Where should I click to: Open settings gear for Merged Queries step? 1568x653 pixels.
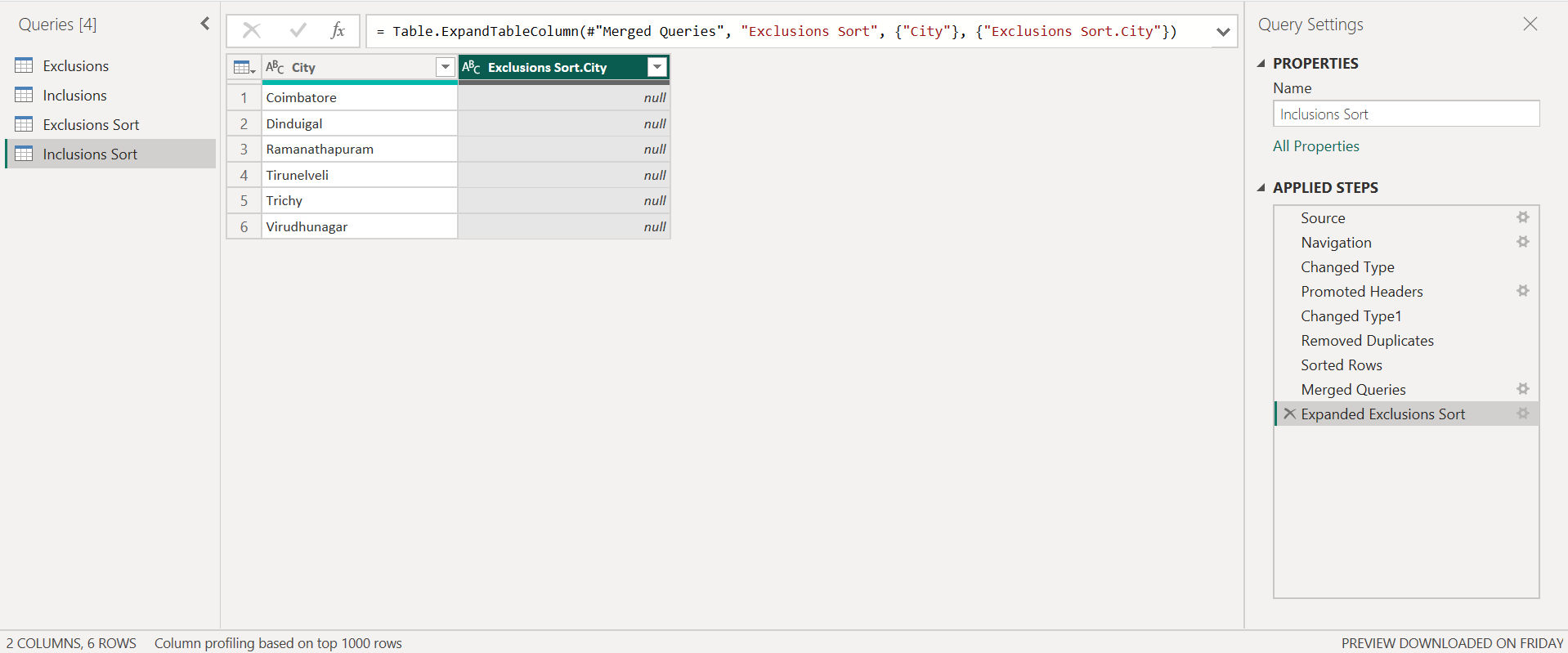coord(1523,389)
